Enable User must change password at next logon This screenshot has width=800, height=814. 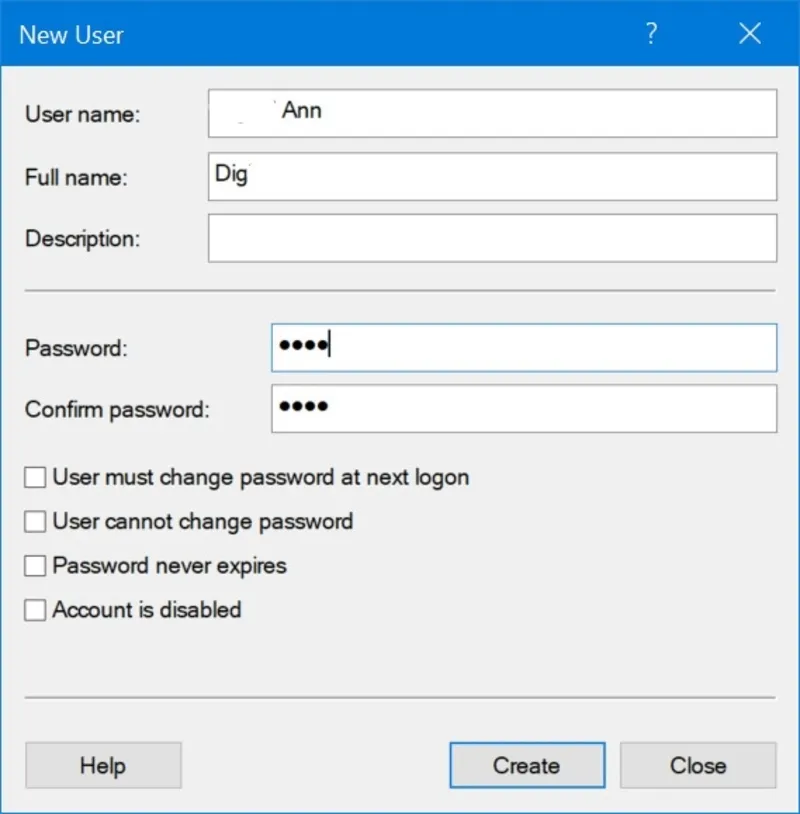(x=36, y=478)
